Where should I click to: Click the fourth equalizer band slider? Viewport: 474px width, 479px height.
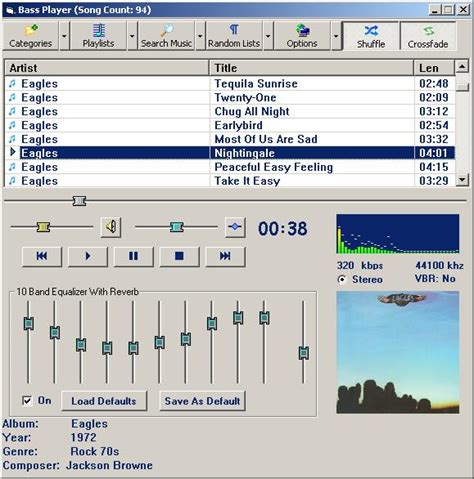pos(107,348)
